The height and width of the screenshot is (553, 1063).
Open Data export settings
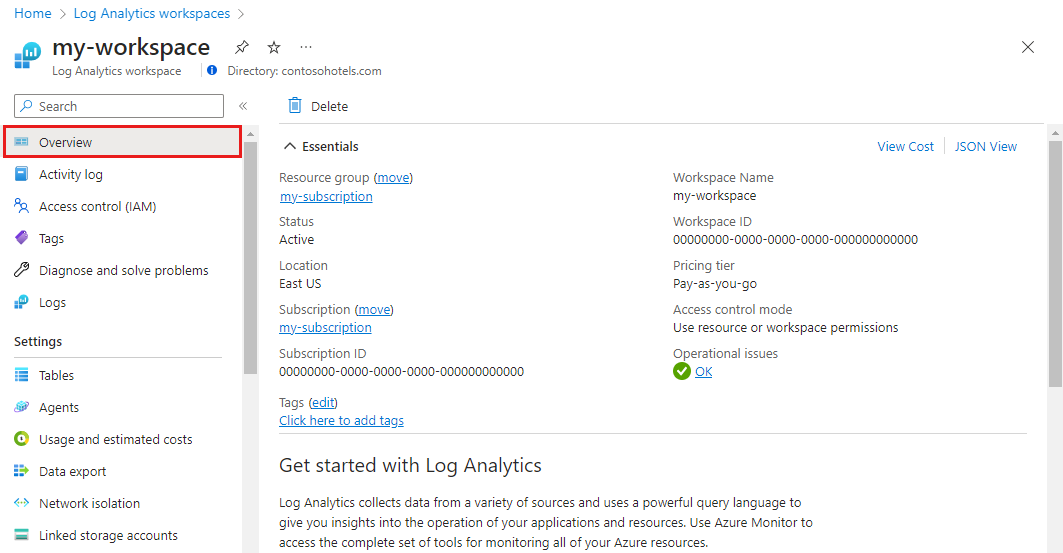(73, 471)
